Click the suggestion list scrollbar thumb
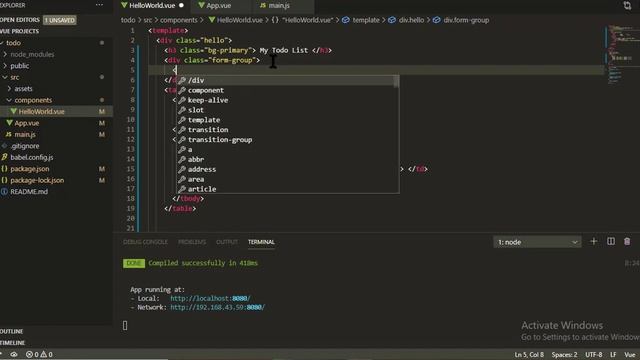 (x=397, y=81)
